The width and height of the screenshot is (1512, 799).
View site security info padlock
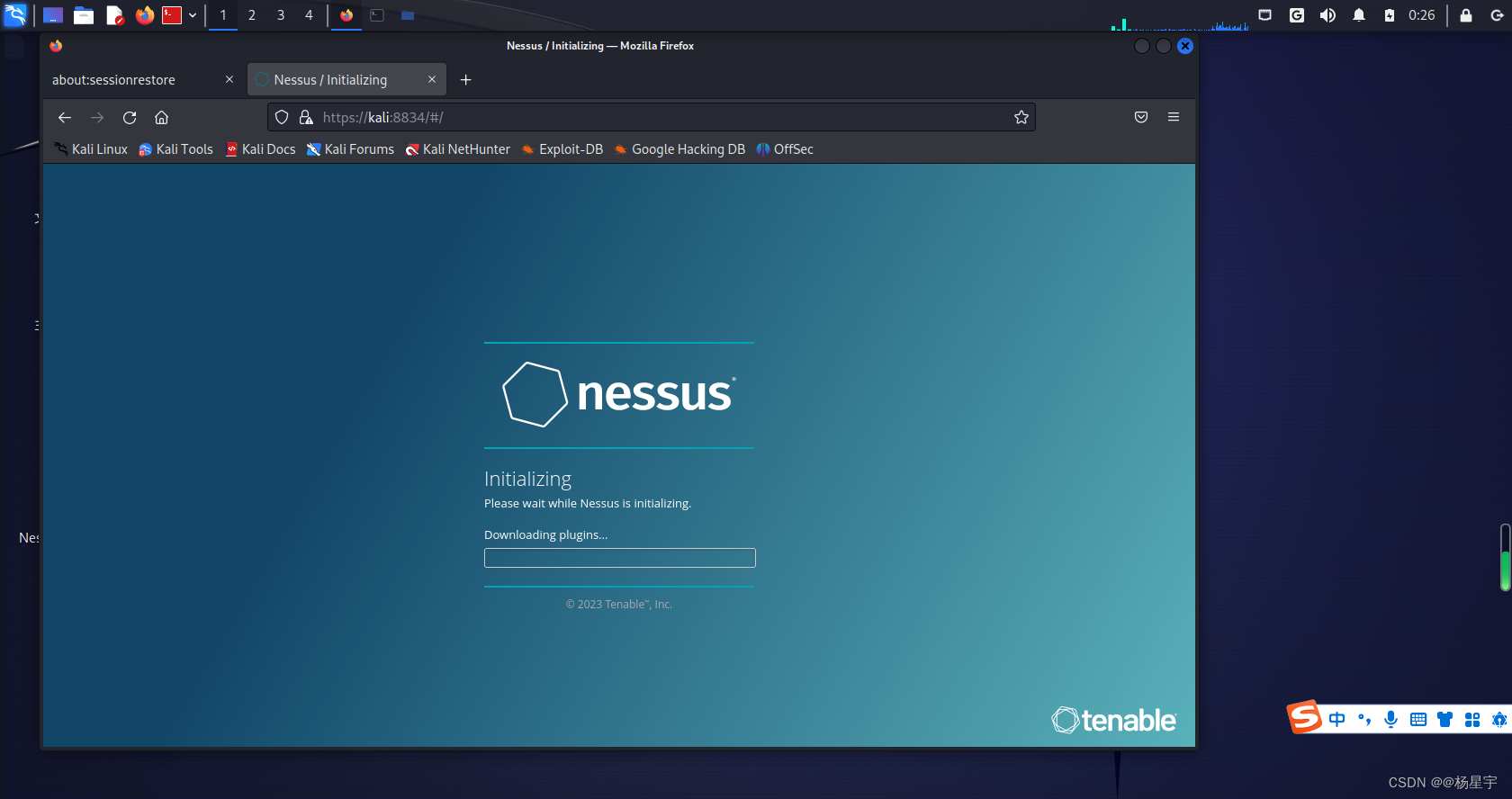coord(306,118)
